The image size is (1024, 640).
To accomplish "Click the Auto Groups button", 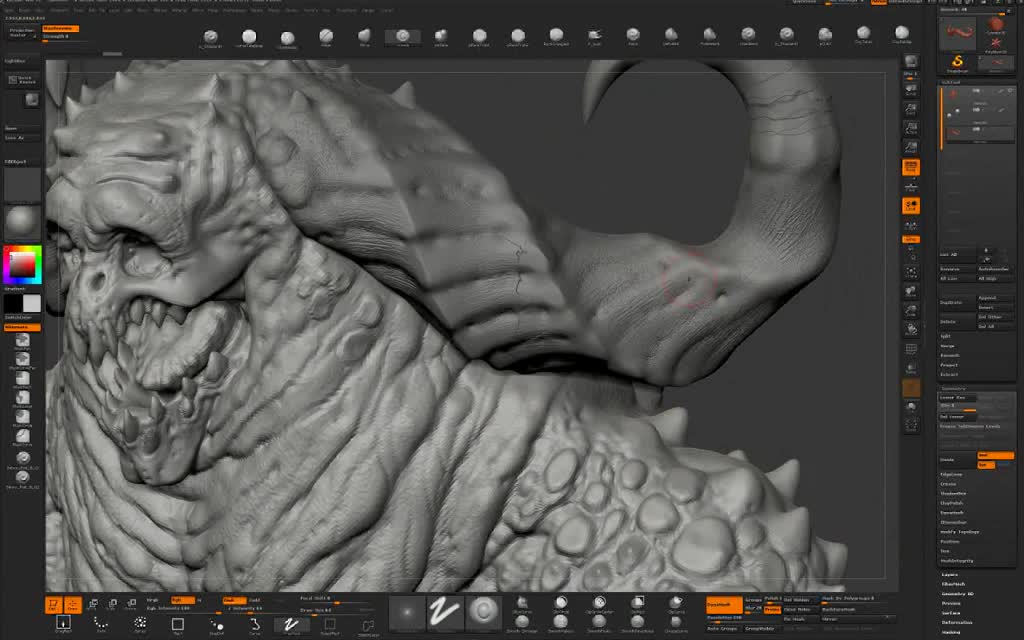I will [x=723, y=629].
